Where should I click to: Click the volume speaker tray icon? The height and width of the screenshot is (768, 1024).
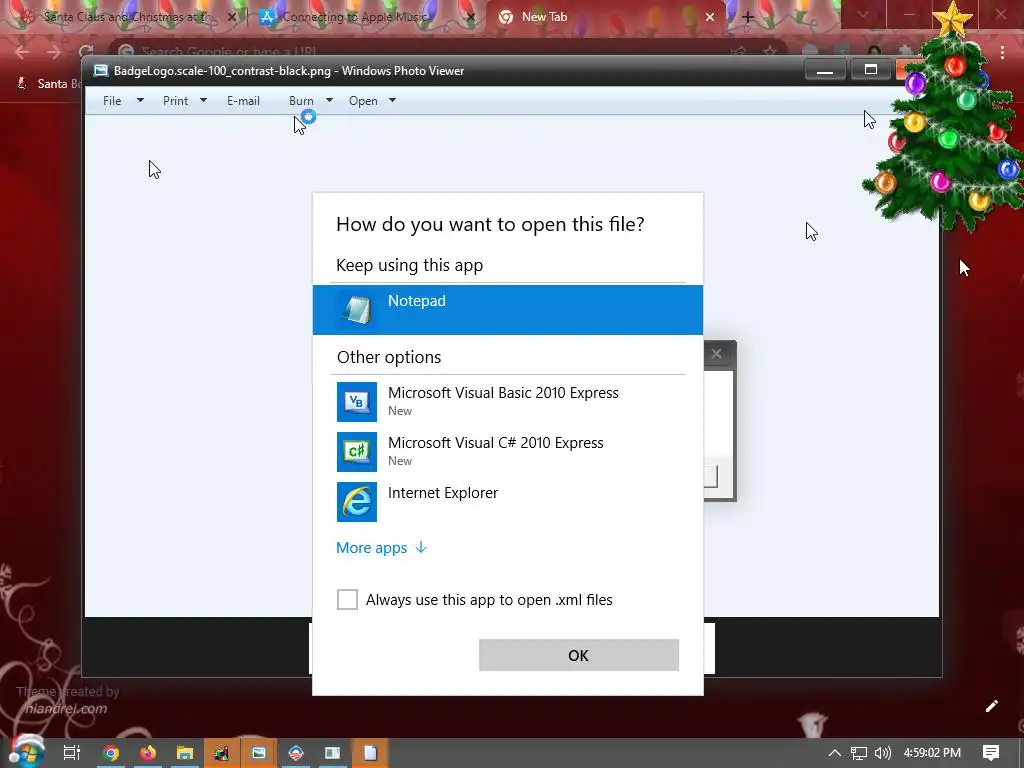point(882,753)
